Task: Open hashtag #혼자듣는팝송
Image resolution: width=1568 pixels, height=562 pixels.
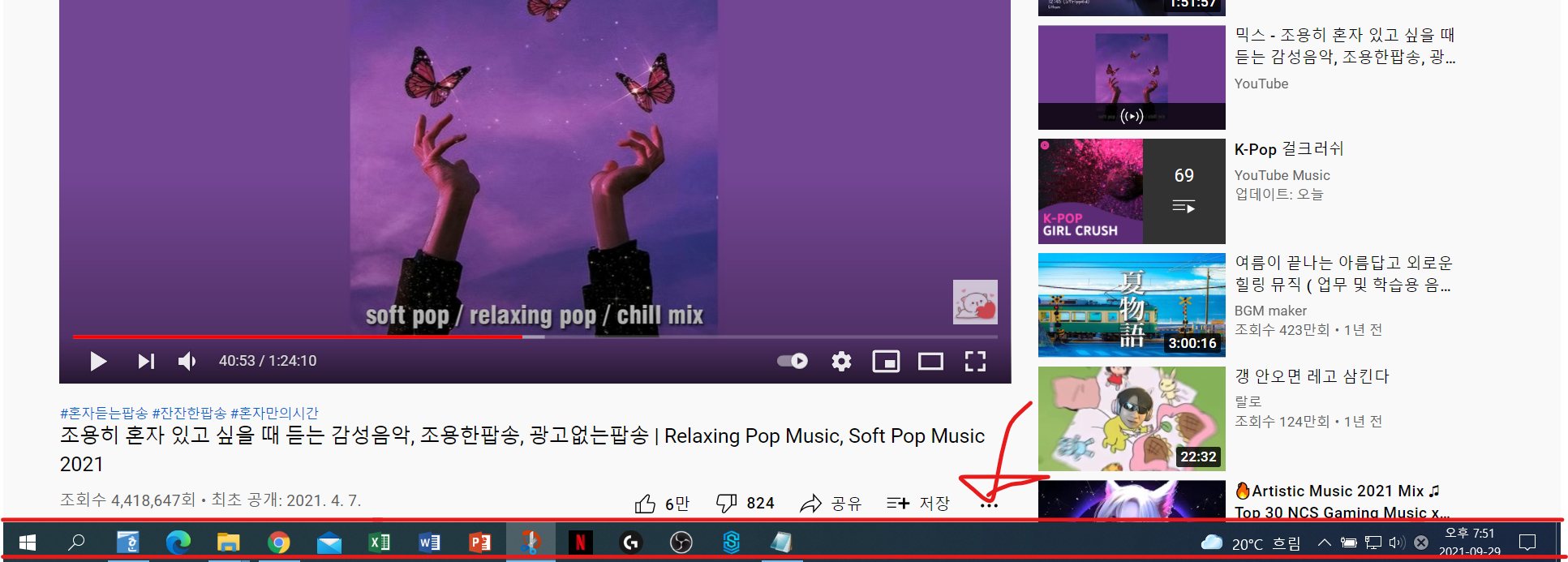Action: (104, 414)
